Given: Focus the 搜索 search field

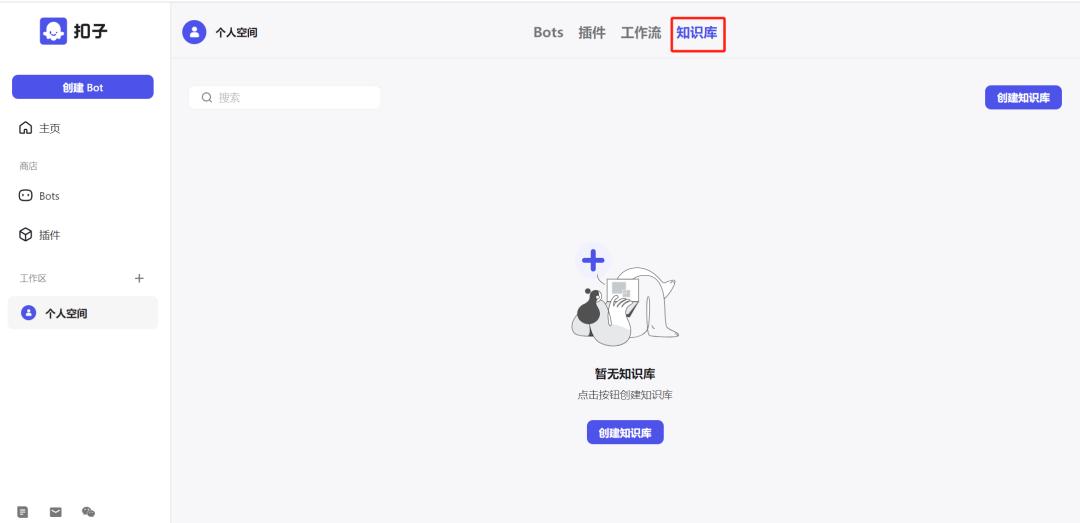Looking at the screenshot, I should 284,98.
